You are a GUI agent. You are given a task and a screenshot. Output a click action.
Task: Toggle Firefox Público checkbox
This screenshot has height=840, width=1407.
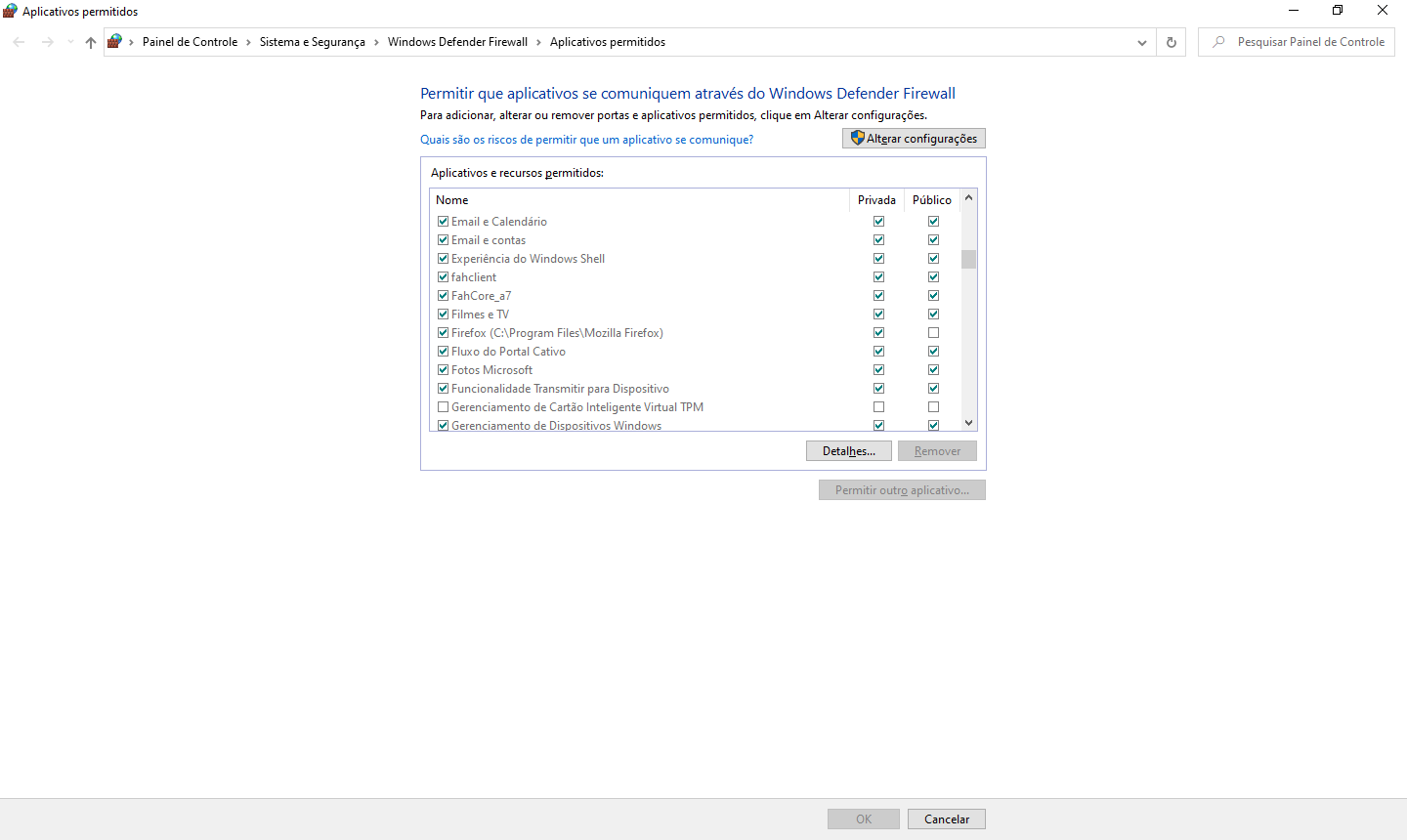[x=933, y=333]
